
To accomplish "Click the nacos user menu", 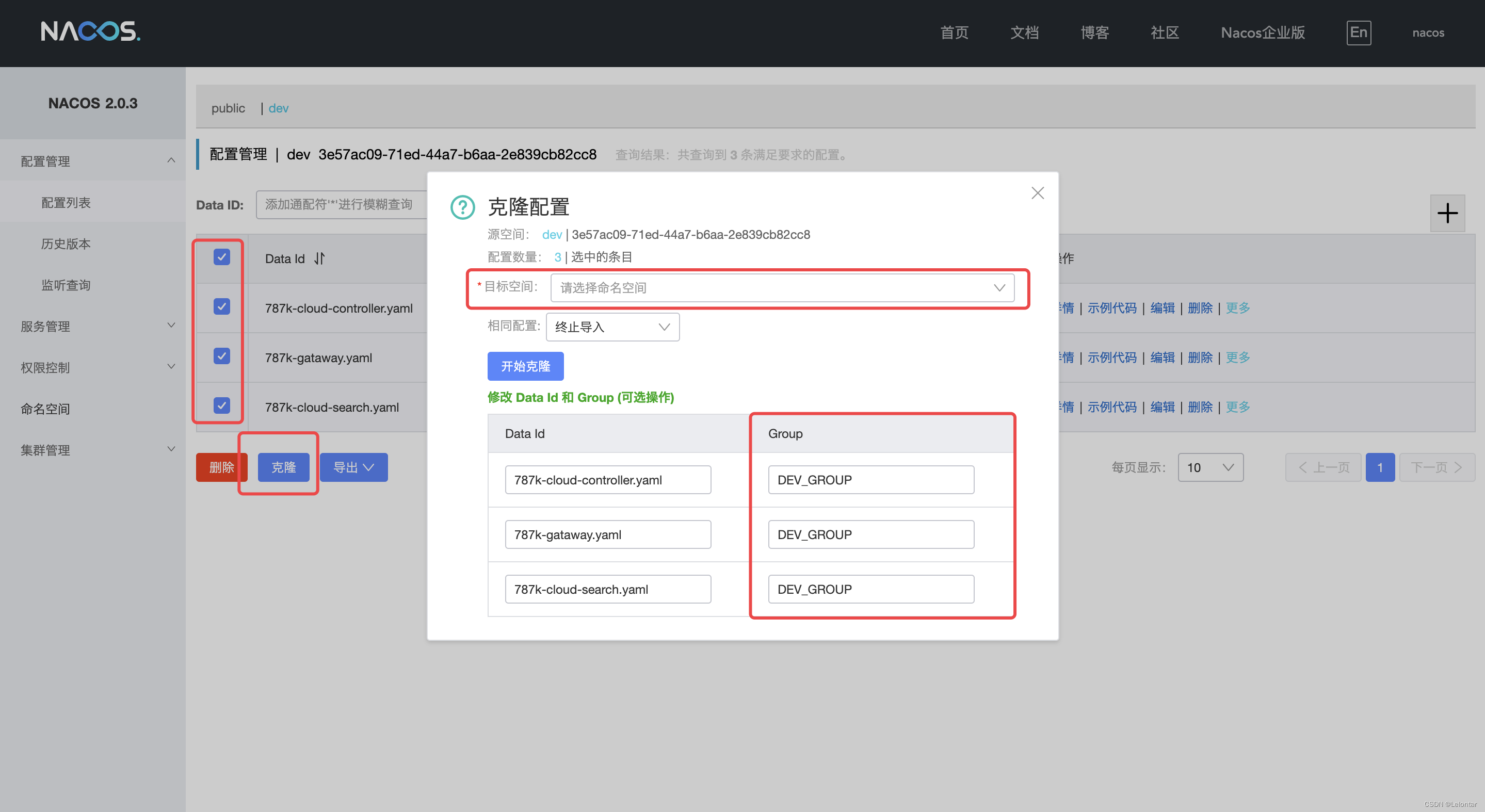I will coord(1428,33).
